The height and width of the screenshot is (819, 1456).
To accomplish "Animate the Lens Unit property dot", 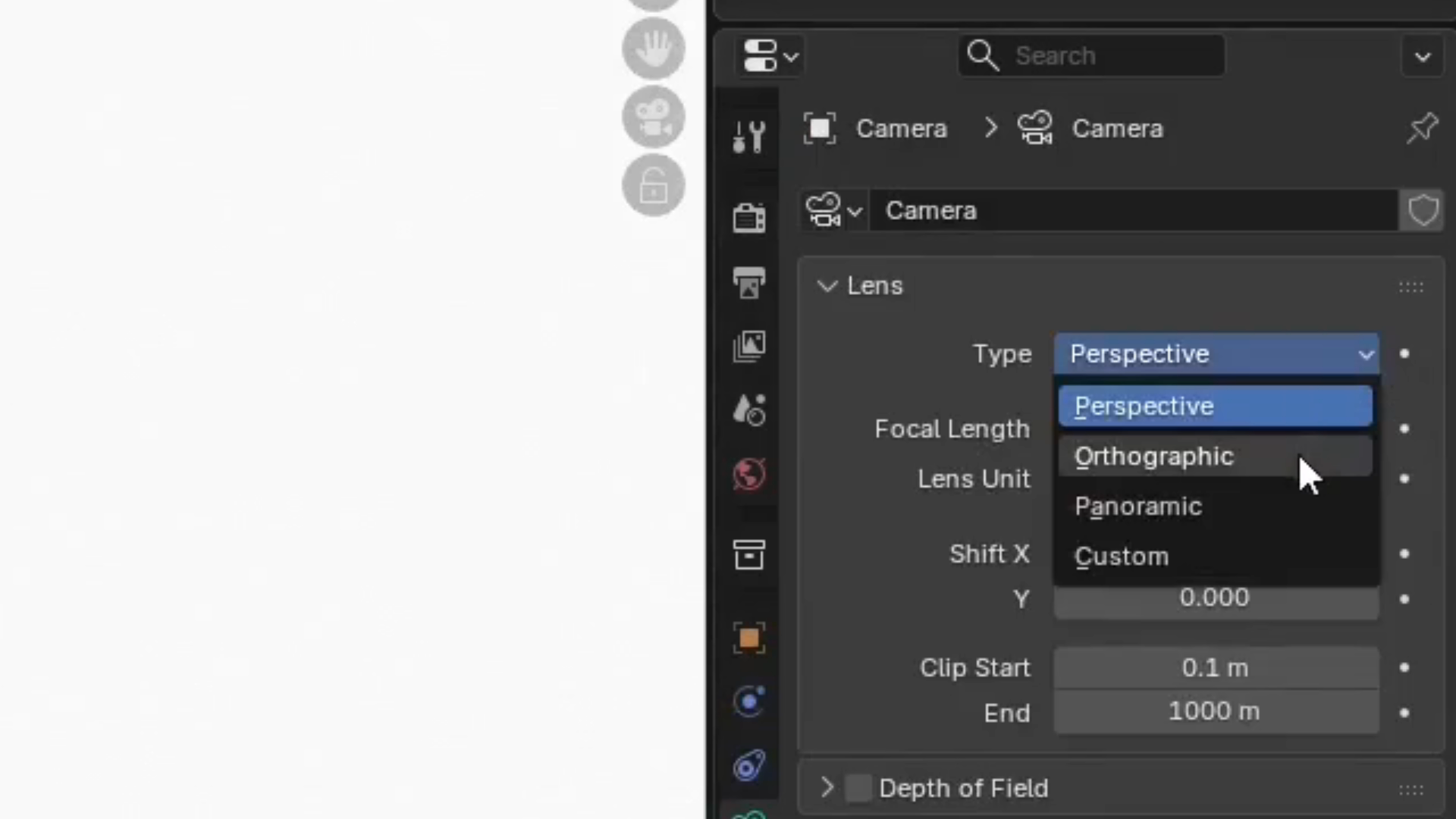I will [1404, 479].
